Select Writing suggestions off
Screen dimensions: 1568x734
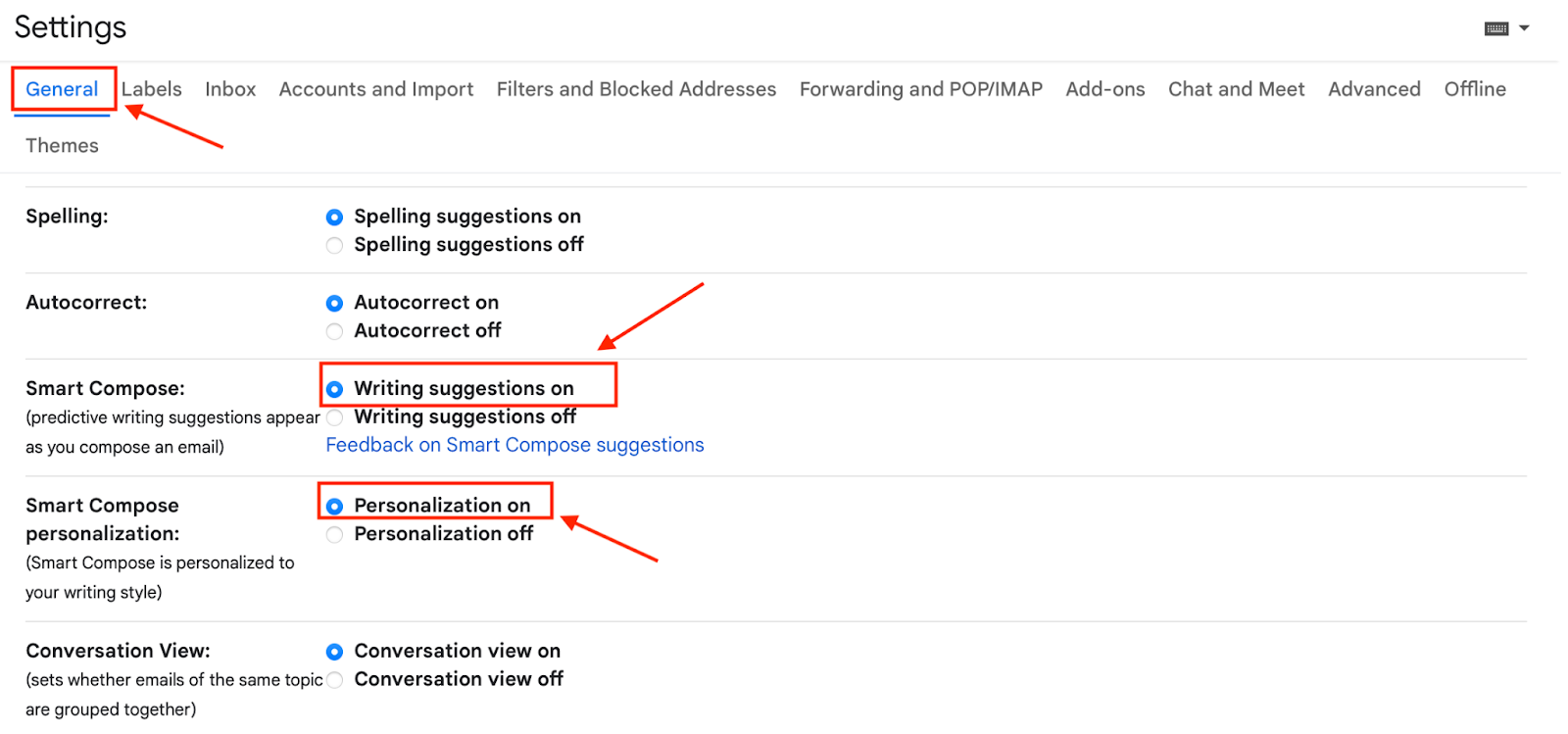pyautogui.click(x=334, y=416)
